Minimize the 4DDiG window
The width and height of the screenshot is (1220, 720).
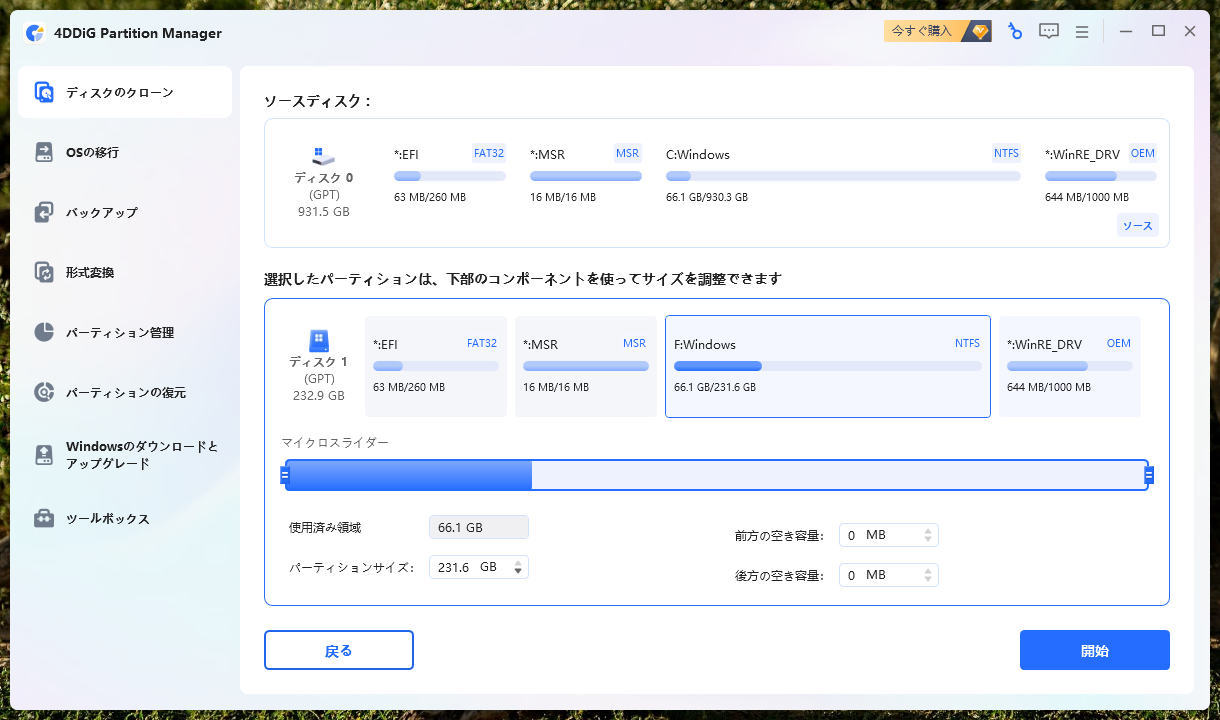pyautogui.click(x=1126, y=31)
